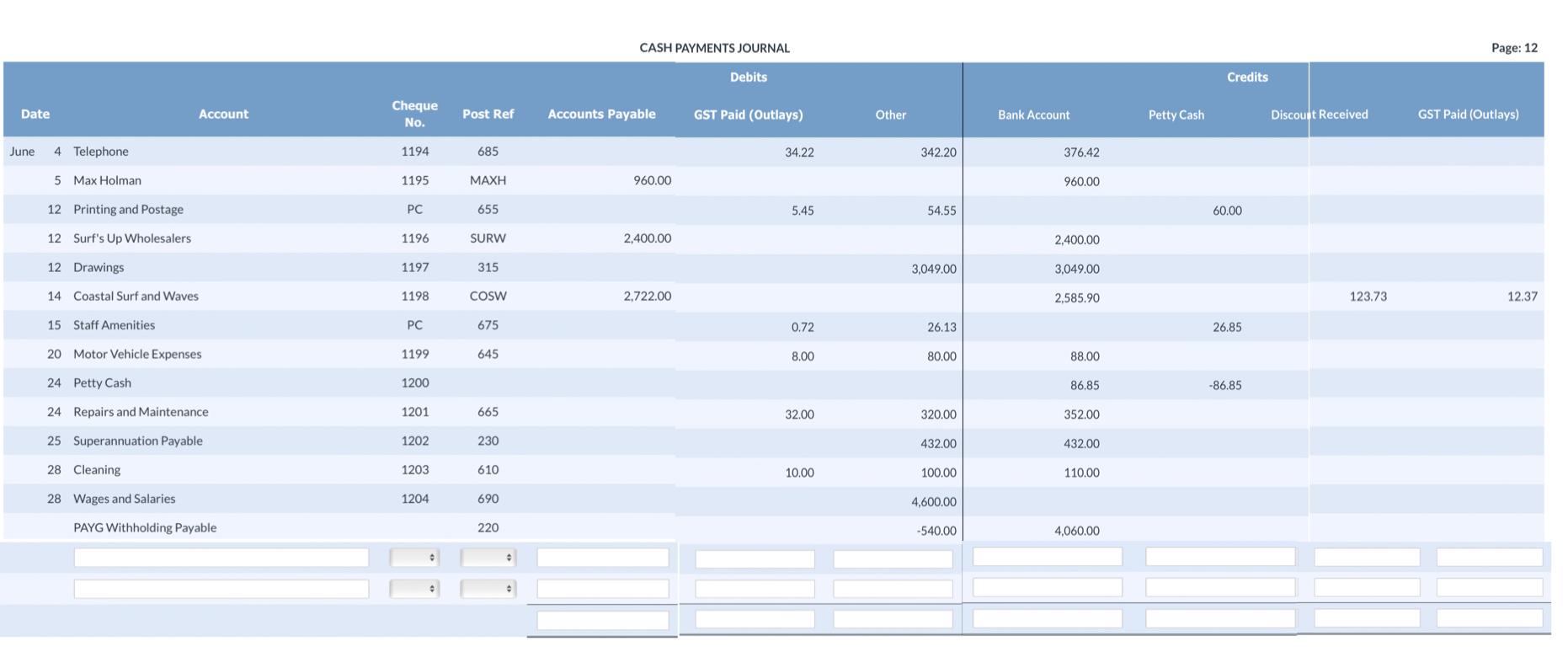The height and width of the screenshot is (652, 1568).
Task: Click the 2,722.00 Accounts Payable amount
Action: point(647,296)
